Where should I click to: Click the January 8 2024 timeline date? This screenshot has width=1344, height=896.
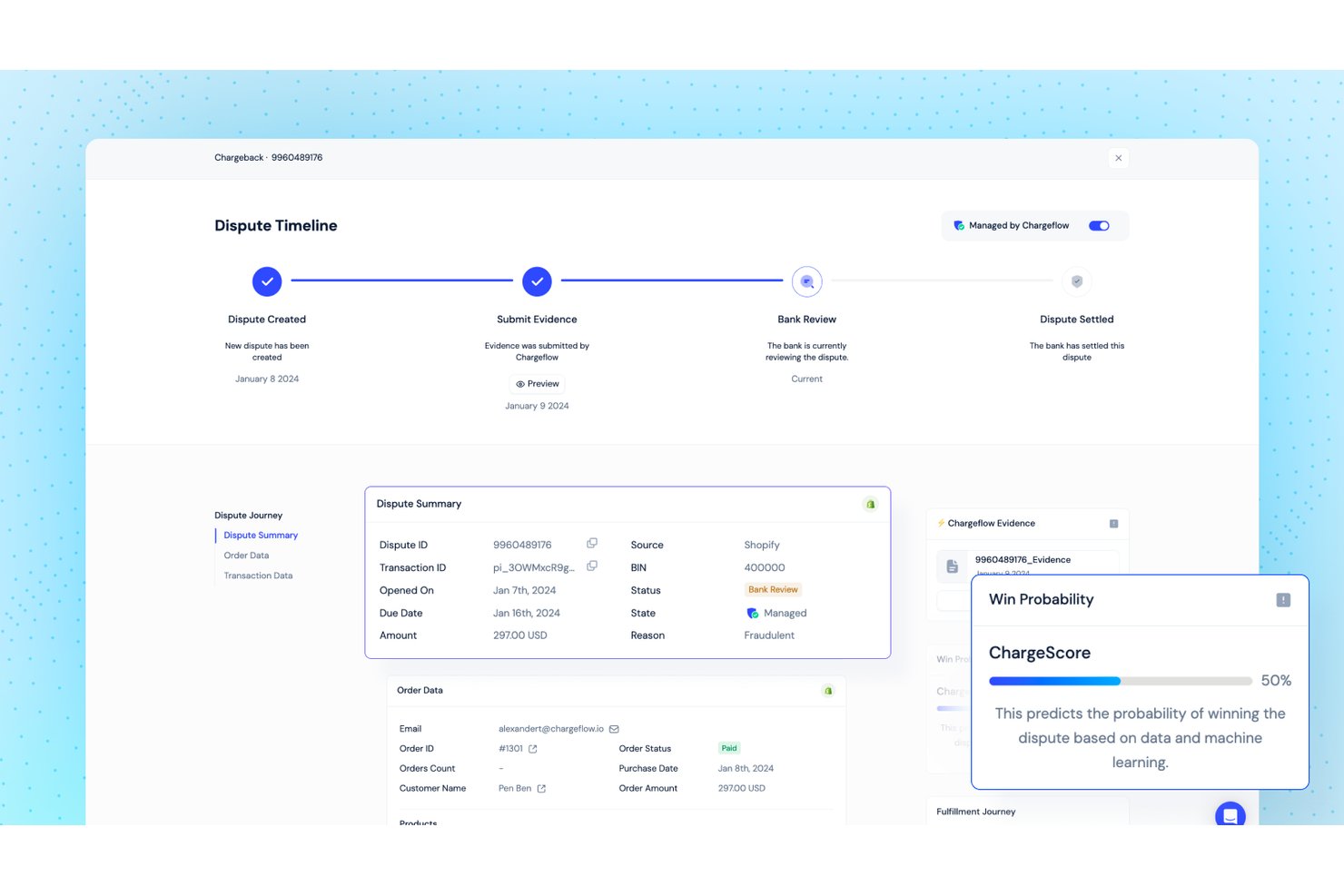[267, 379]
